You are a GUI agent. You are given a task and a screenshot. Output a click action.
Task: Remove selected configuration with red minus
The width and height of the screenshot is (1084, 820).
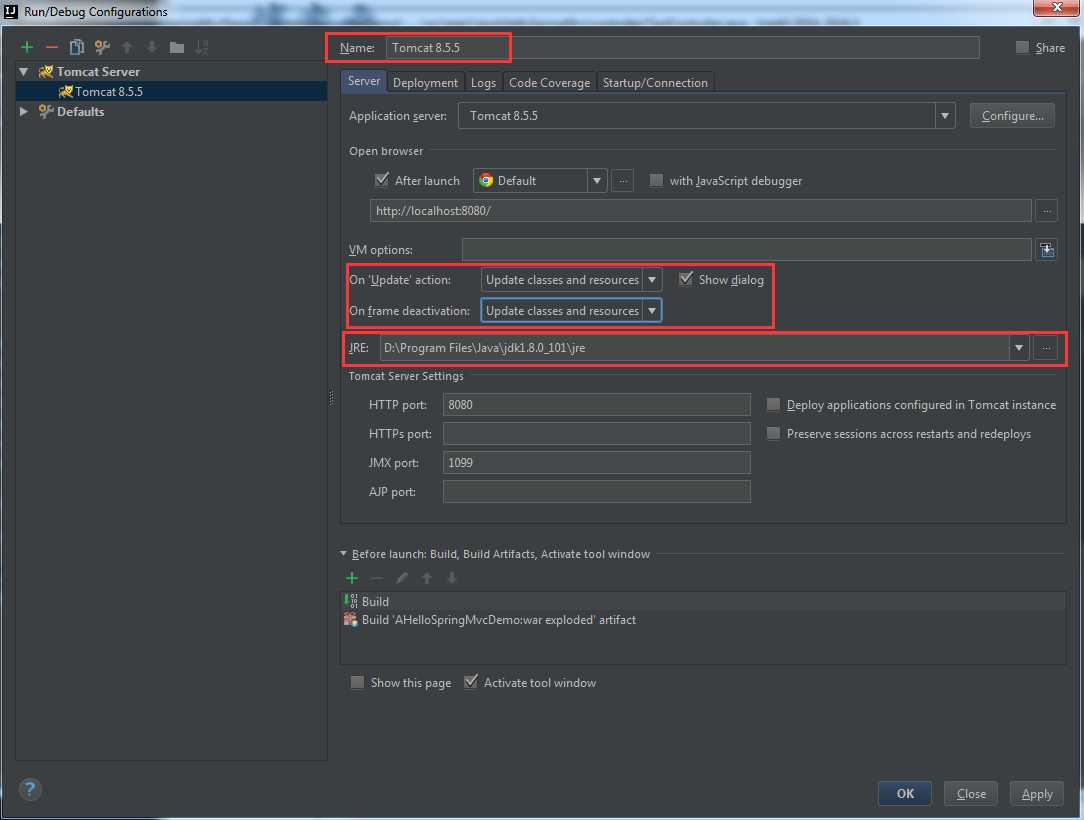tap(52, 47)
